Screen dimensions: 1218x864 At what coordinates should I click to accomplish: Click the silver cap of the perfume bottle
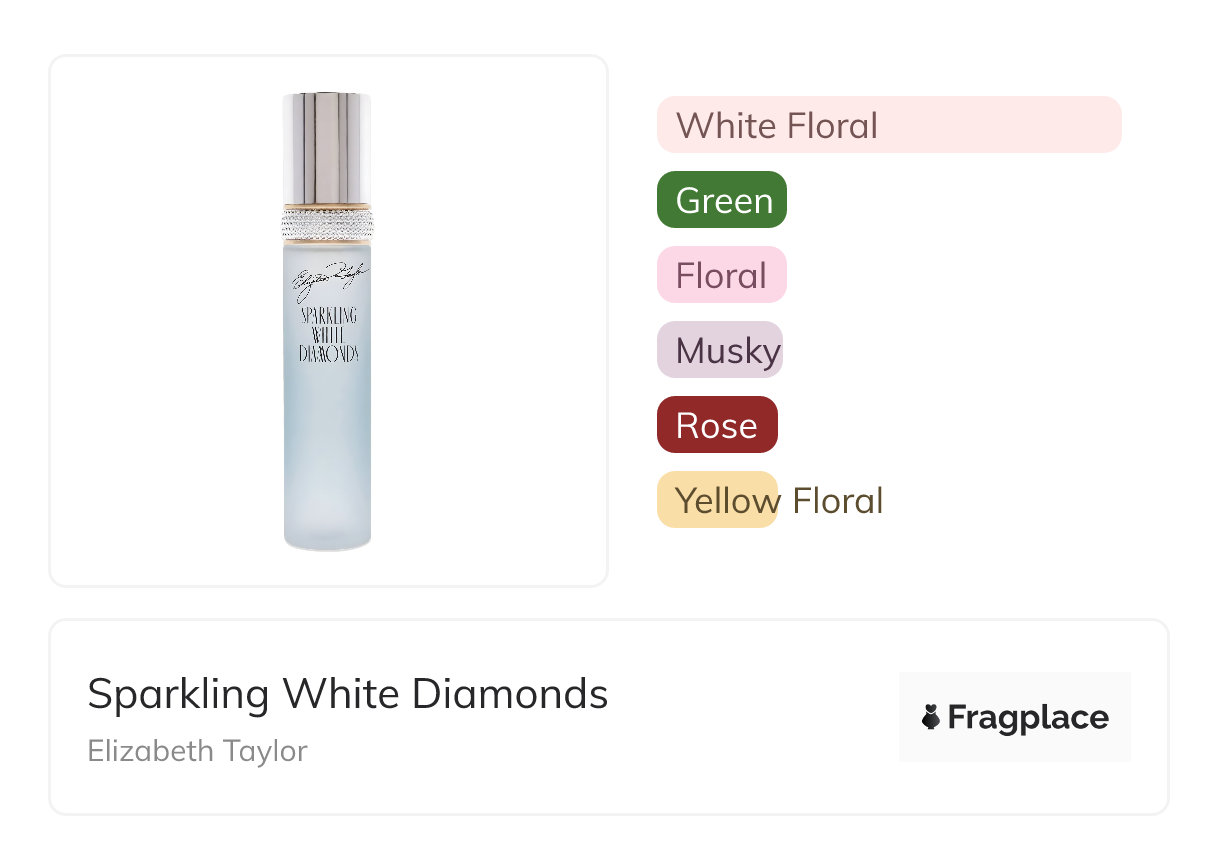327,148
